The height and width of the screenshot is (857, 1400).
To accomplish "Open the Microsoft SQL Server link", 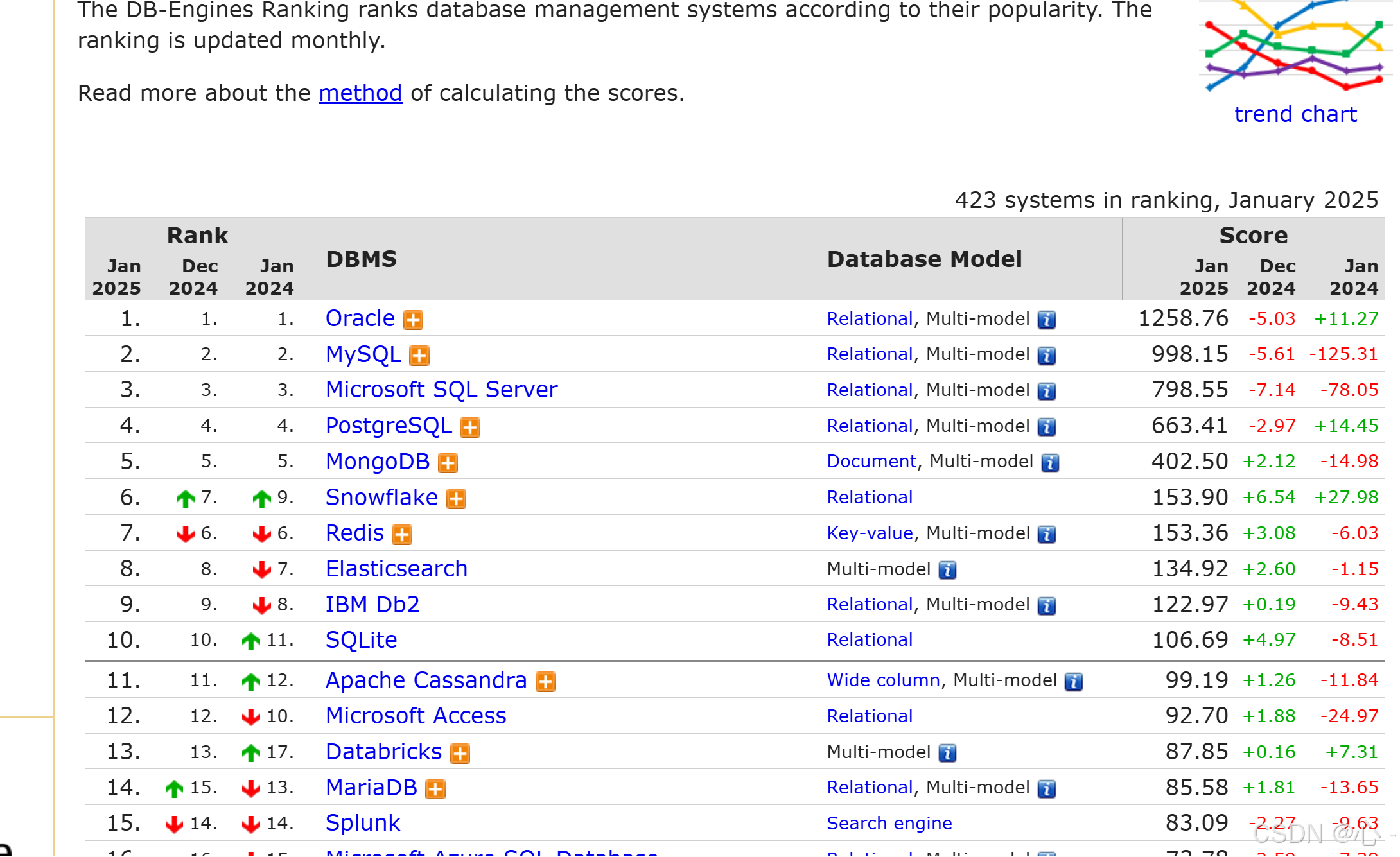I will click(x=442, y=390).
